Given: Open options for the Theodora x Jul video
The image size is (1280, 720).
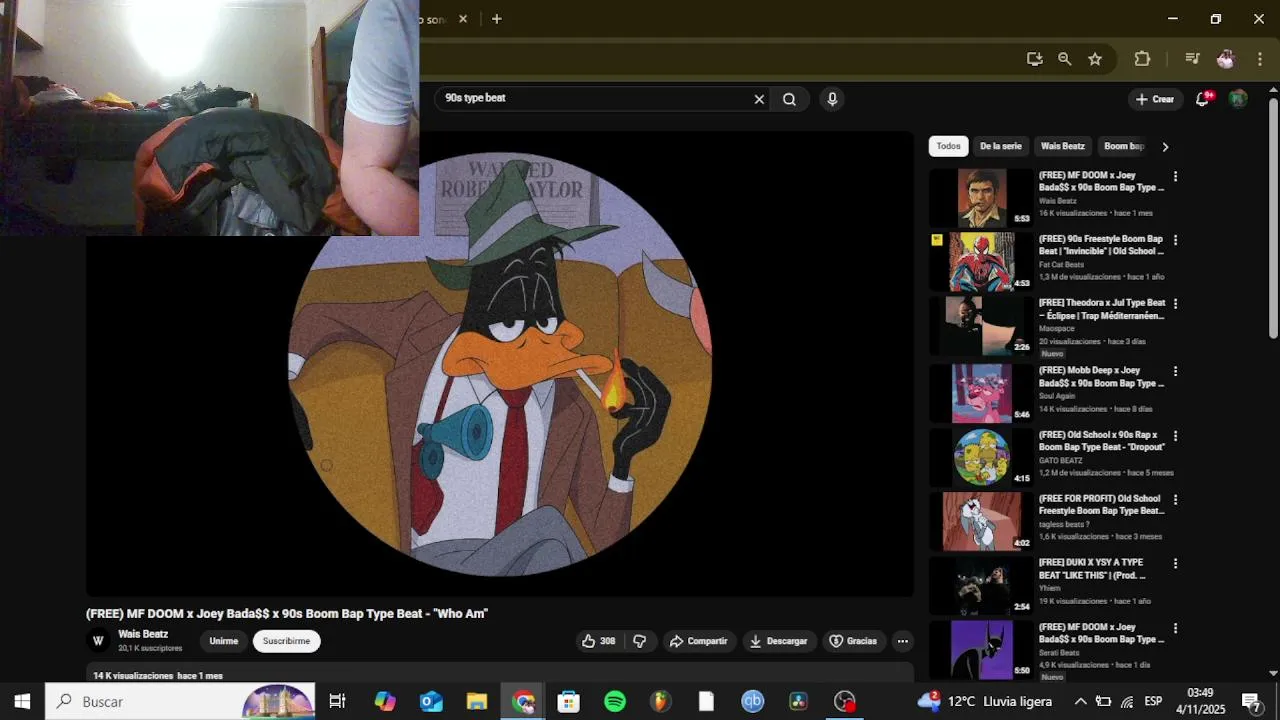Looking at the screenshot, I should point(1175,303).
